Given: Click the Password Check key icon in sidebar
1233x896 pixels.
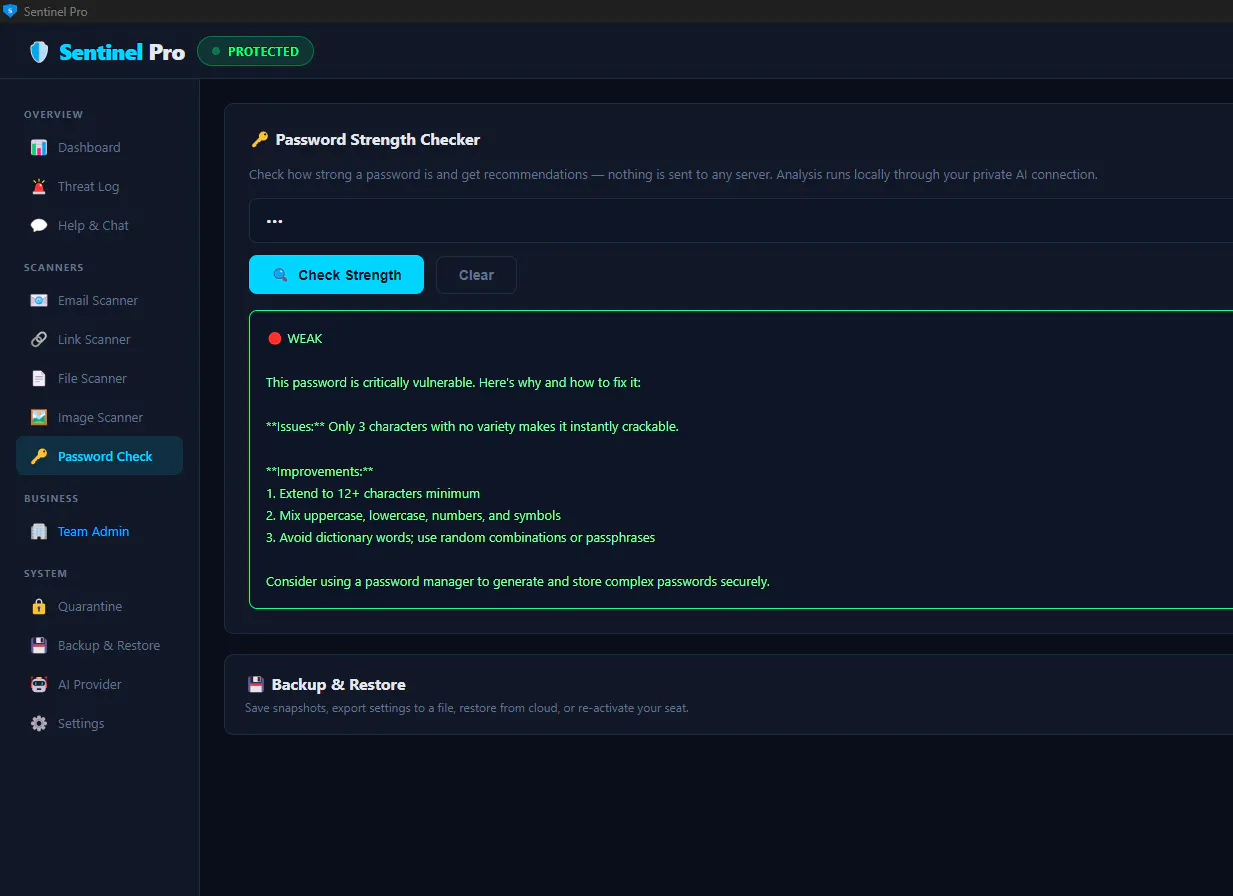Looking at the screenshot, I should (39, 457).
